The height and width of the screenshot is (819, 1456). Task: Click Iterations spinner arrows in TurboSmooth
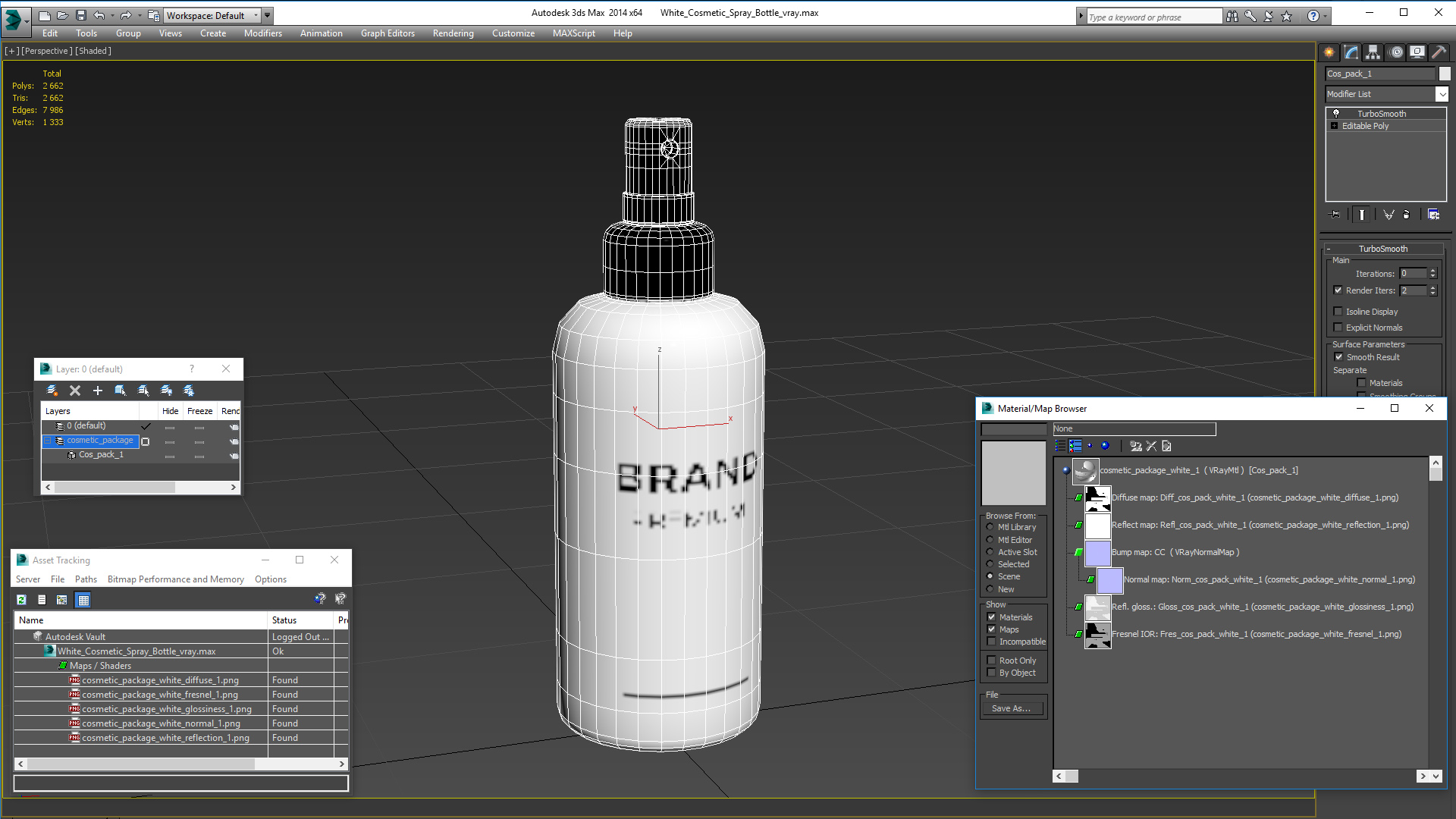1432,274
